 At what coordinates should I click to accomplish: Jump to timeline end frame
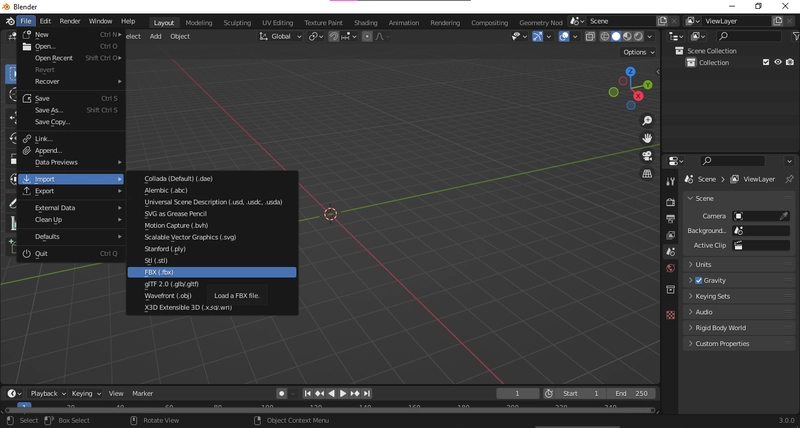(x=367, y=393)
